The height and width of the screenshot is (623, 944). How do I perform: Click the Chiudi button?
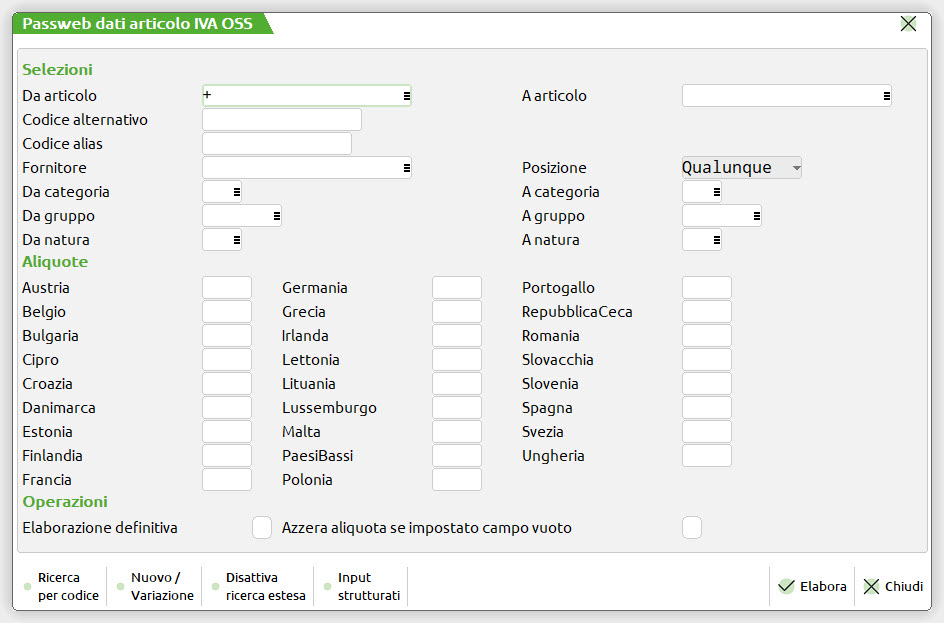tap(893, 587)
